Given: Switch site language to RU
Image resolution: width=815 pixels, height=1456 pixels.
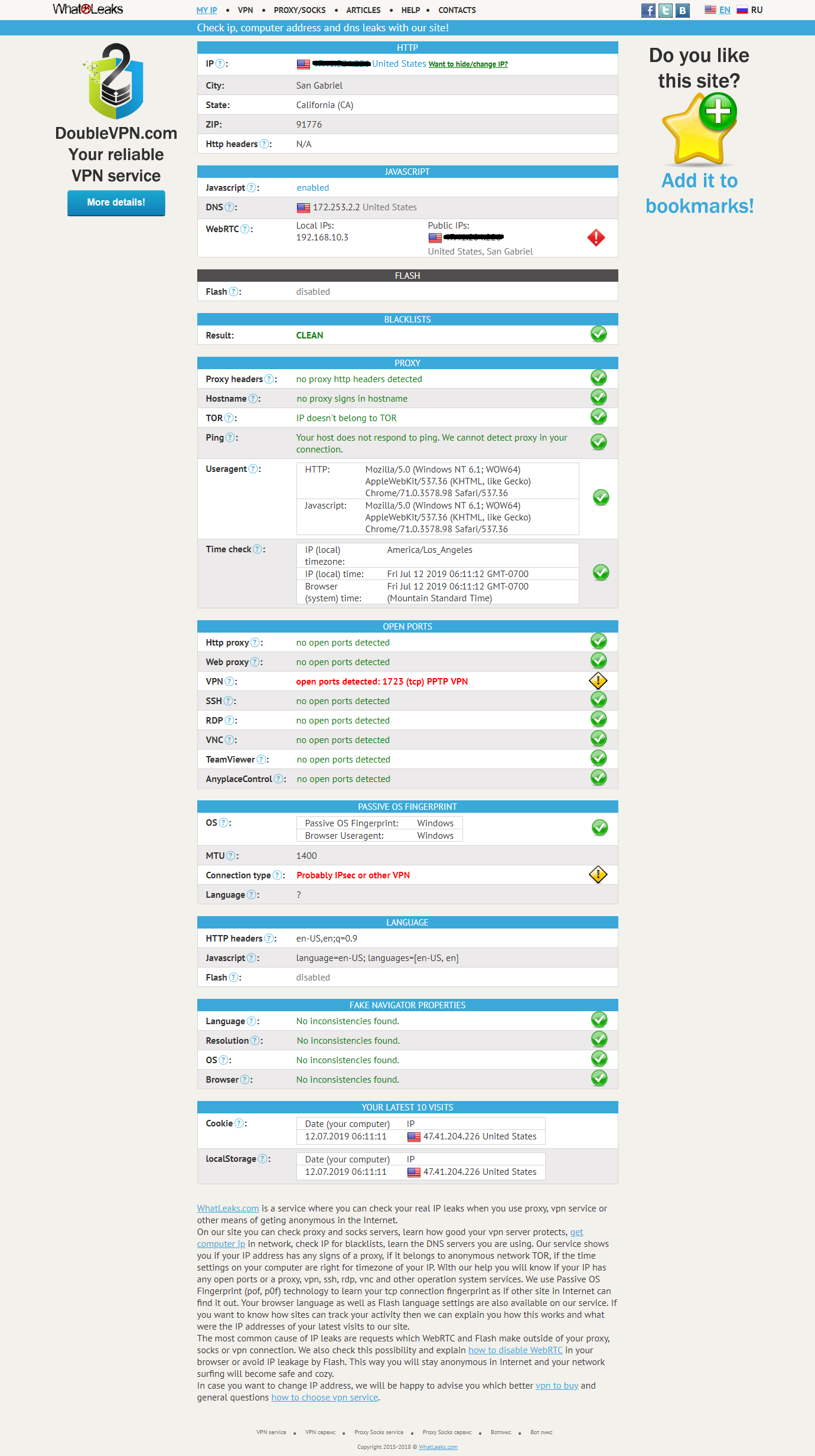Looking at the screenshot, I should pos(750,10).
